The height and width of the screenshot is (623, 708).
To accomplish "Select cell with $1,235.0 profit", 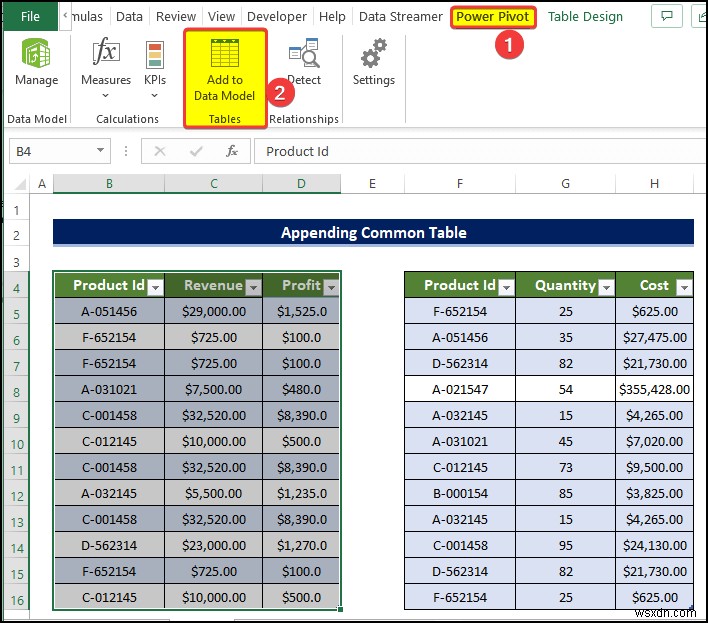I will point(301,493).
